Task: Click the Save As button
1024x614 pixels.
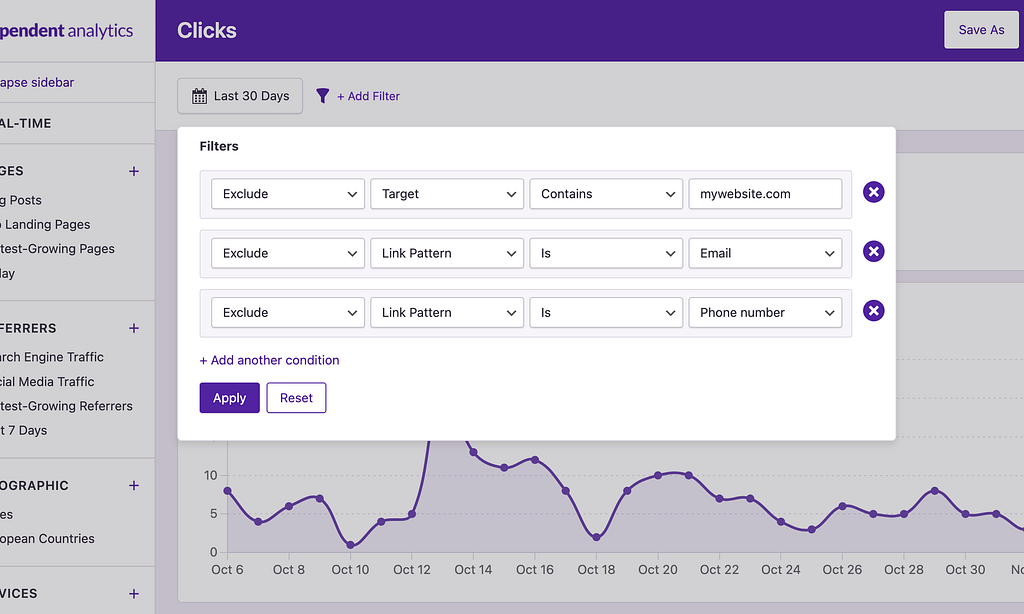Action: [981, 29]
